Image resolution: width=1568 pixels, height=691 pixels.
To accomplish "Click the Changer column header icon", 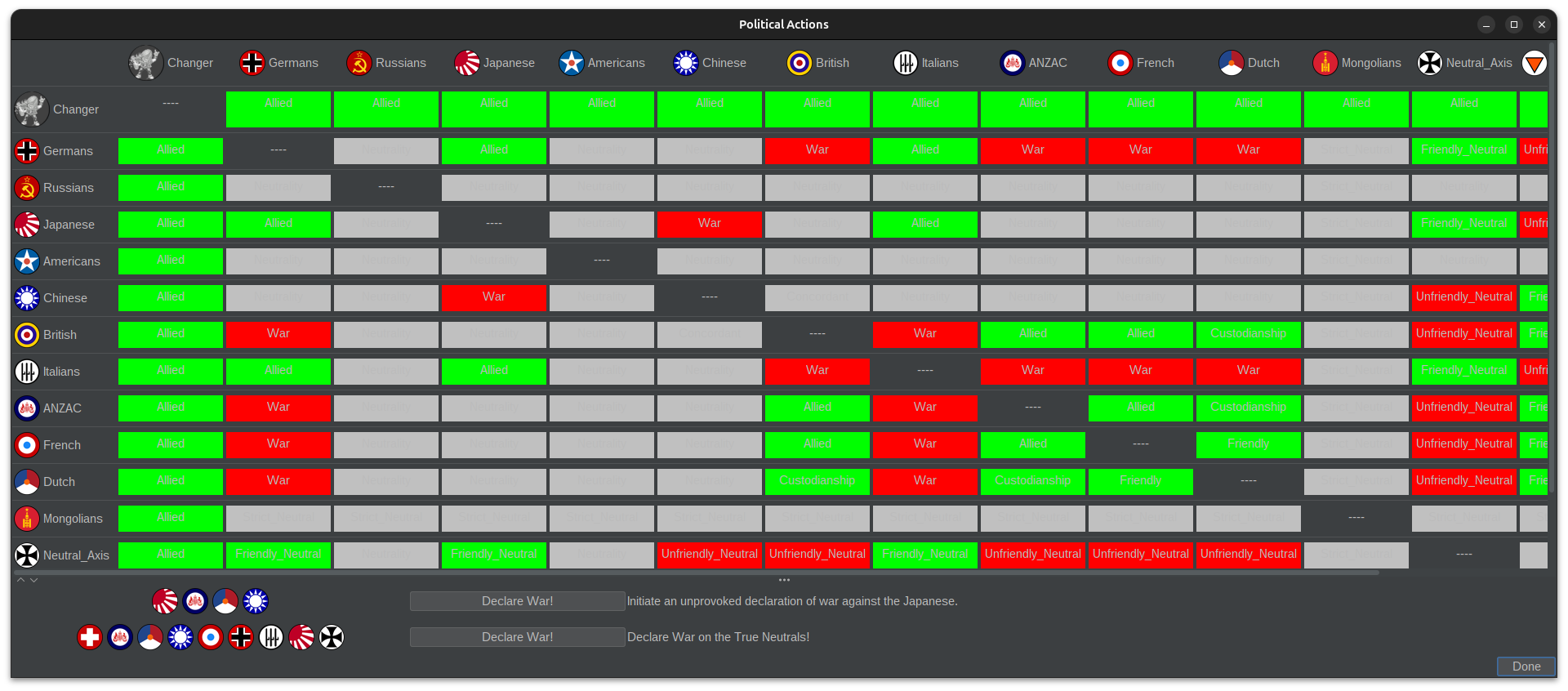I will tap(146, 63).
